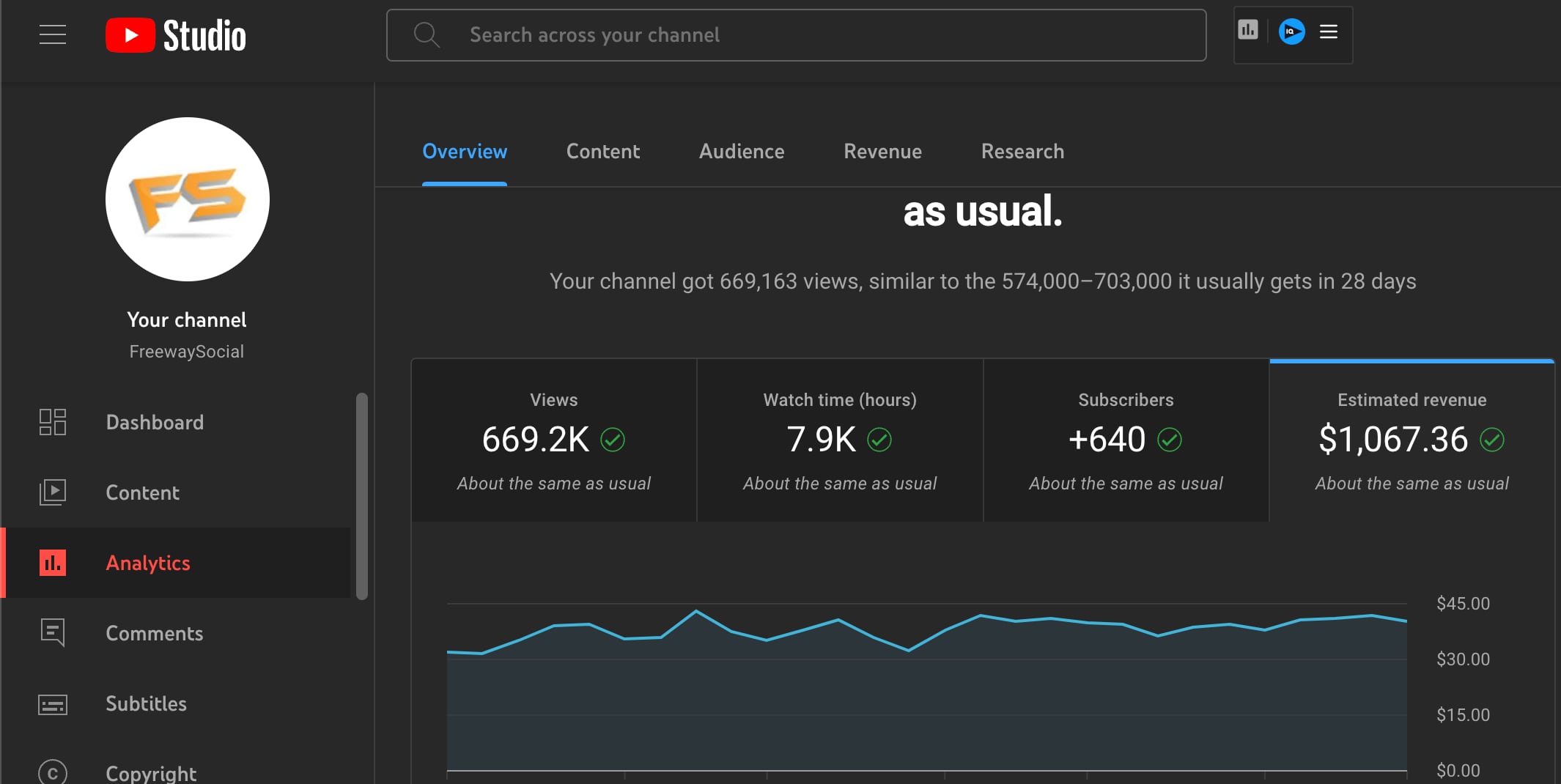The height and width of the screenshot is (784, 1561).
Task: Click the $0.00 axis label
Action: click(x=1458, y=771)
